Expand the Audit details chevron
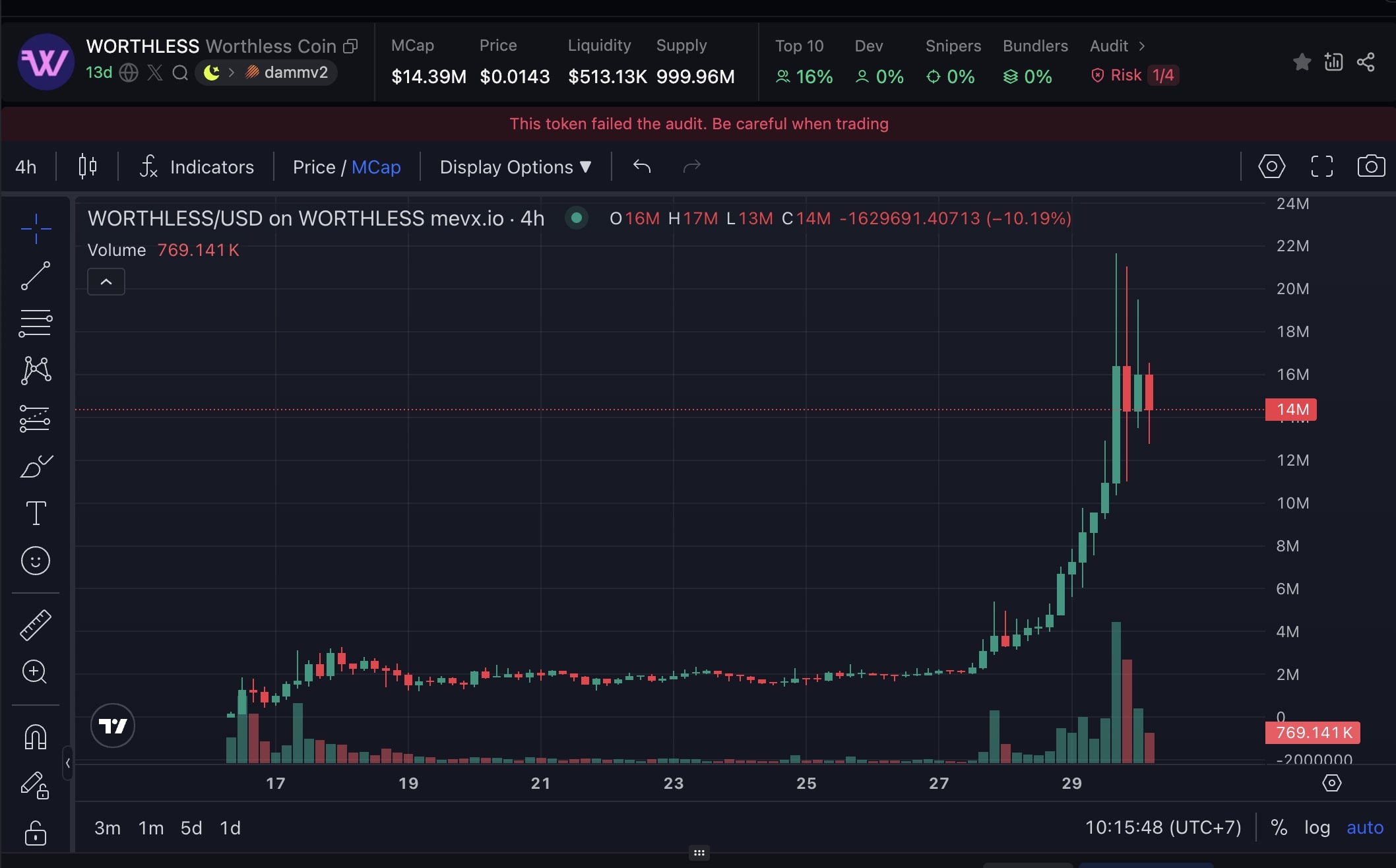Viewport: 1396px width, 868px height. (1141, 46)
